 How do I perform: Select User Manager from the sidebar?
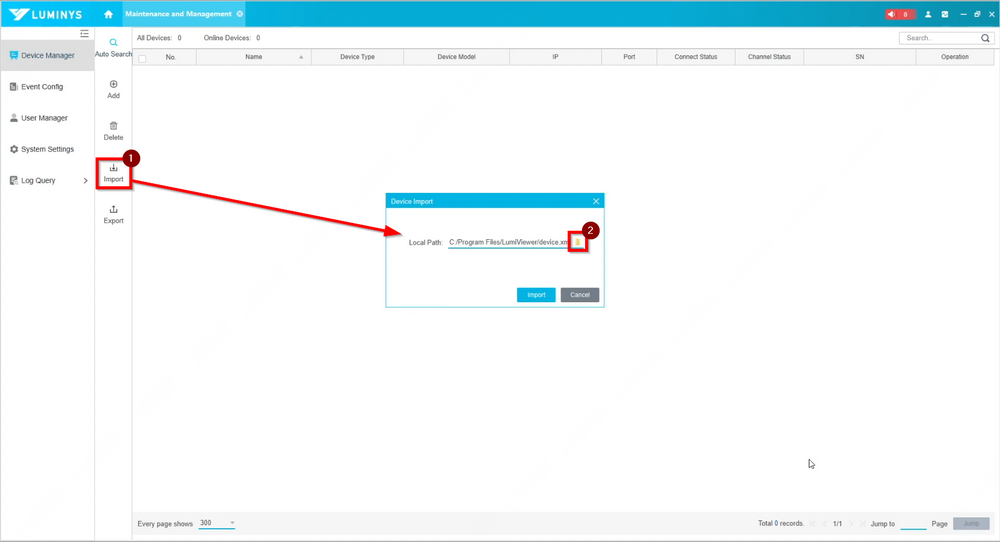44,118
